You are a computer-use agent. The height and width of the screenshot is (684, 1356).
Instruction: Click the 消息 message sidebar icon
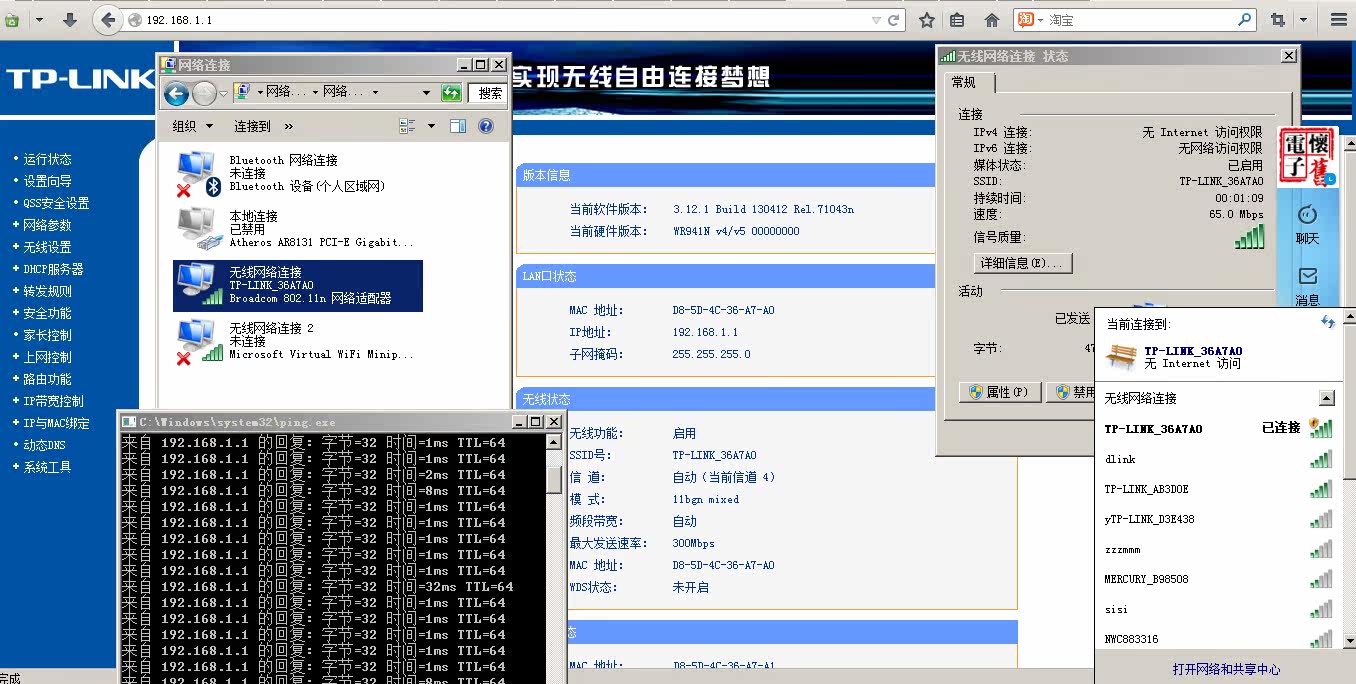tap(1307, 286)
